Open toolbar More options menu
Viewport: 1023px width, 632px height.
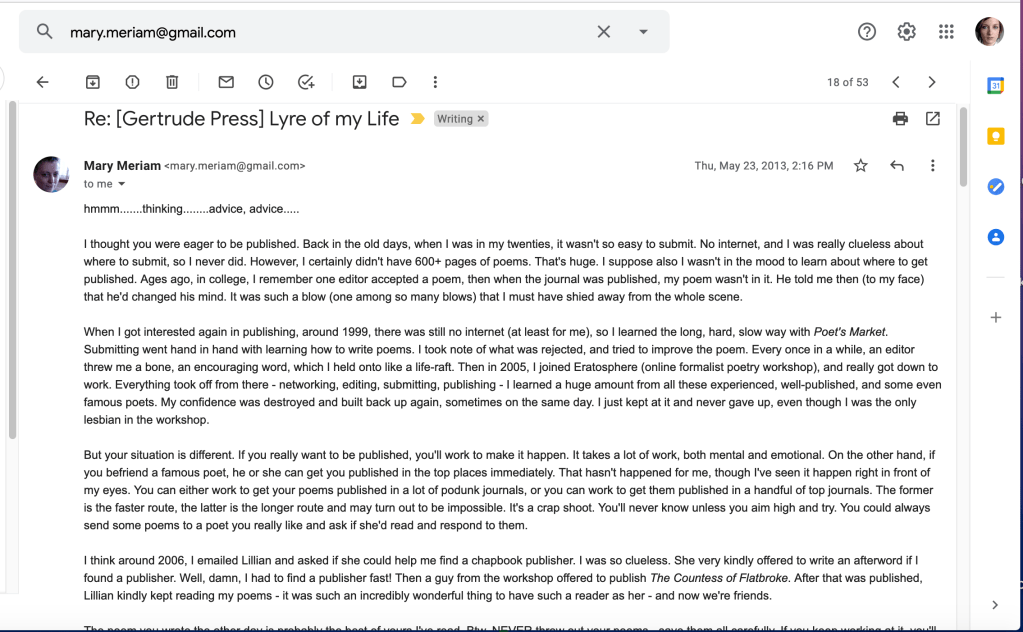(435, 82)
